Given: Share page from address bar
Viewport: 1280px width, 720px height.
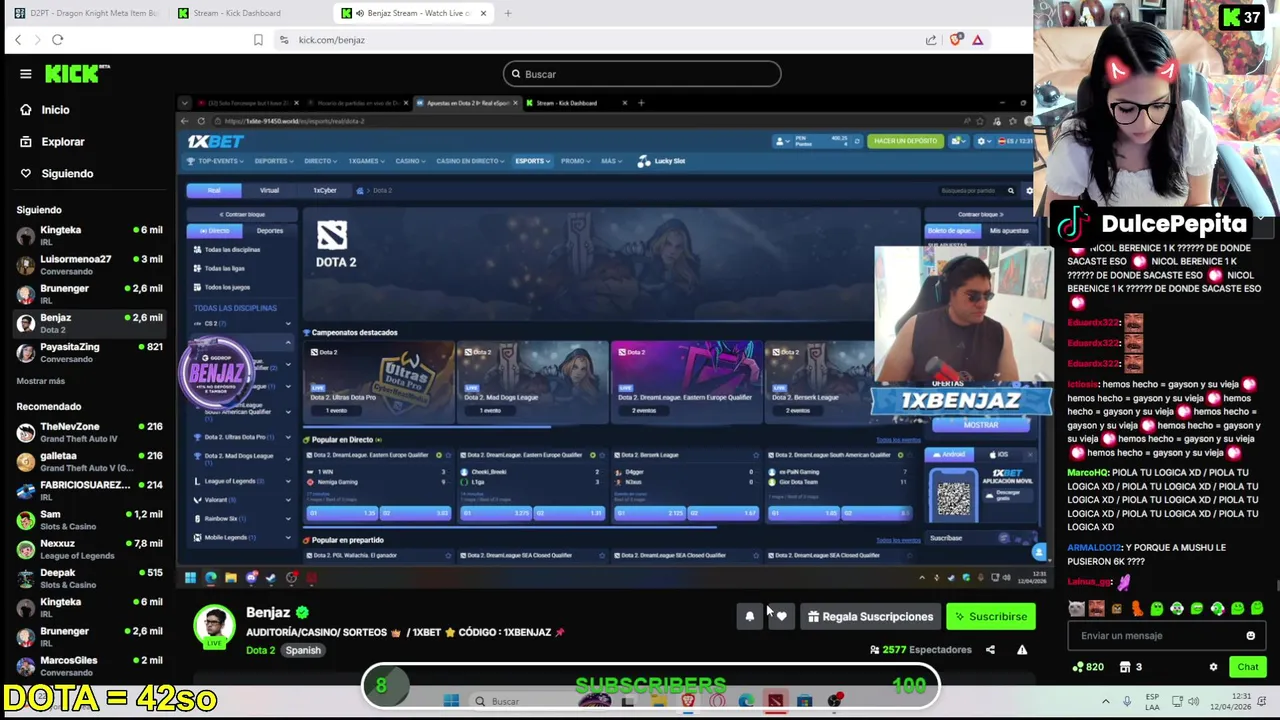Looking at the screenshot, I should [x=931, y=40].
